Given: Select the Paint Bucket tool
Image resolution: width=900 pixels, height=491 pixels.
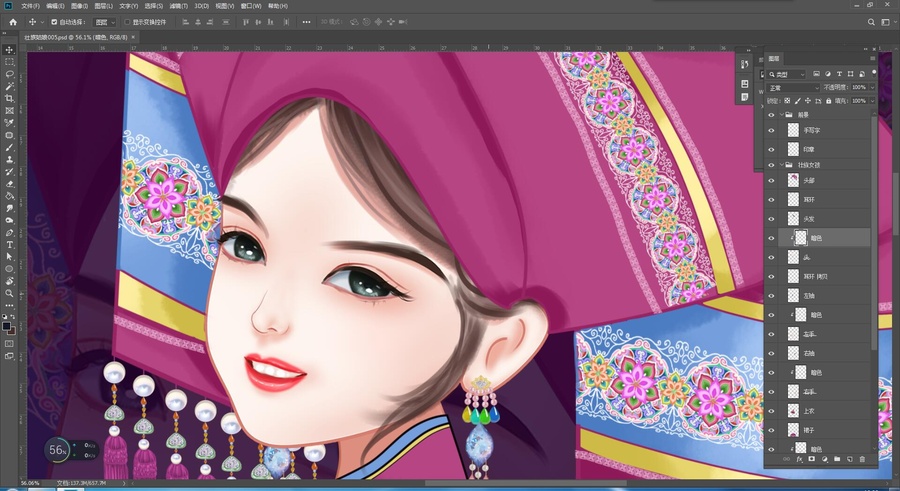Looking at the screenshot, I should point(9,196).
